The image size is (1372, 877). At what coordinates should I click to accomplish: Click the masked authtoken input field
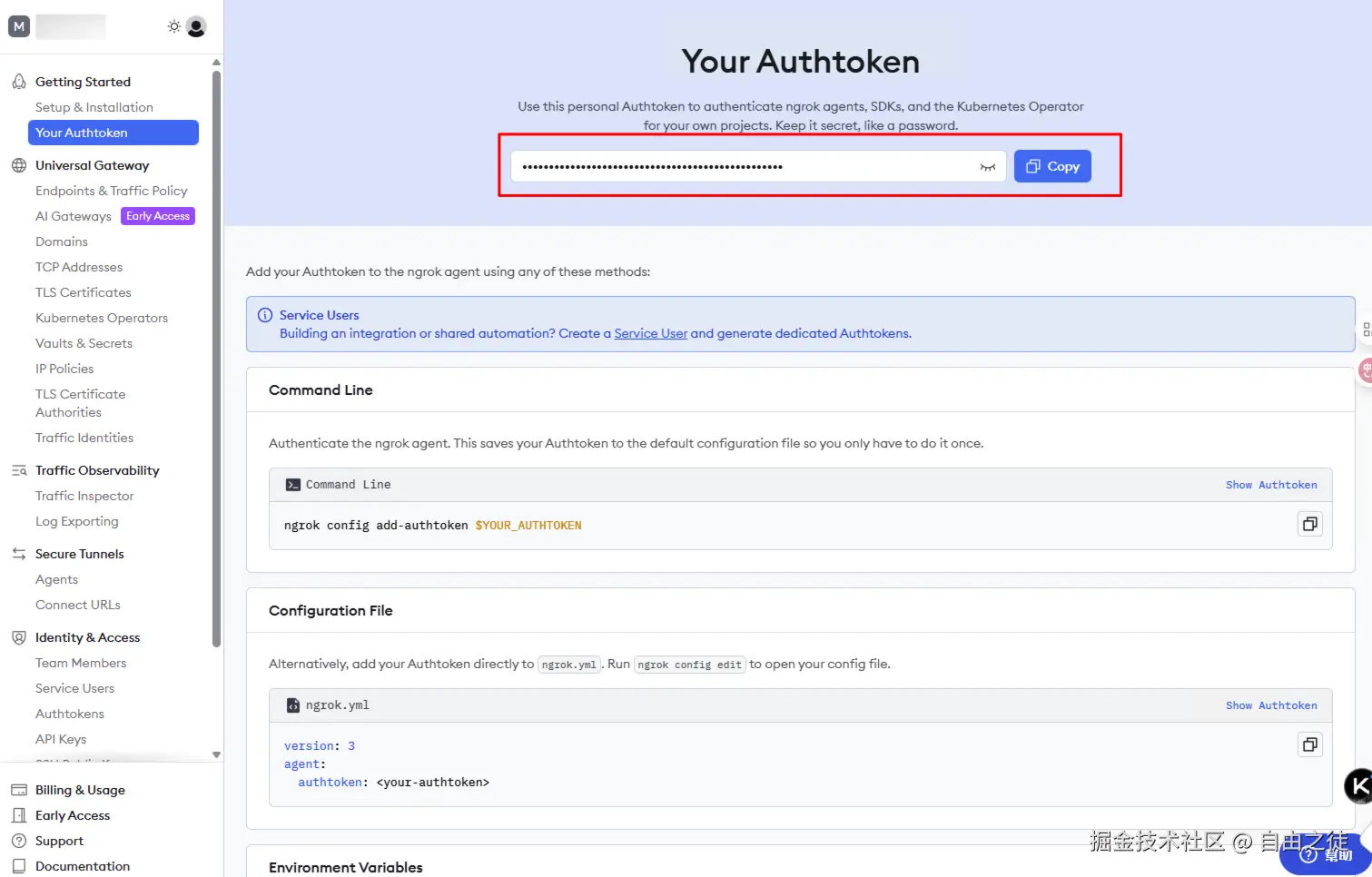(743, 167)
